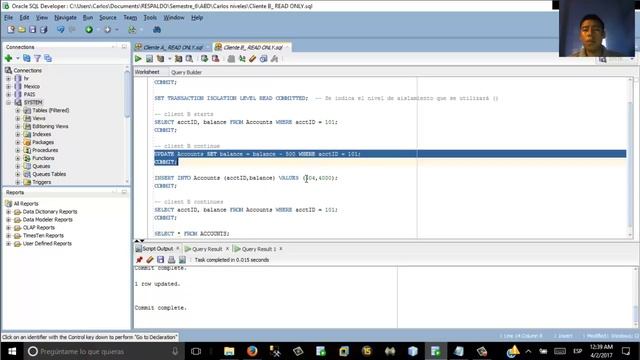Open the Windows Start menu
Viewport: 640px width, 360px height.
[x=12, y=351]
